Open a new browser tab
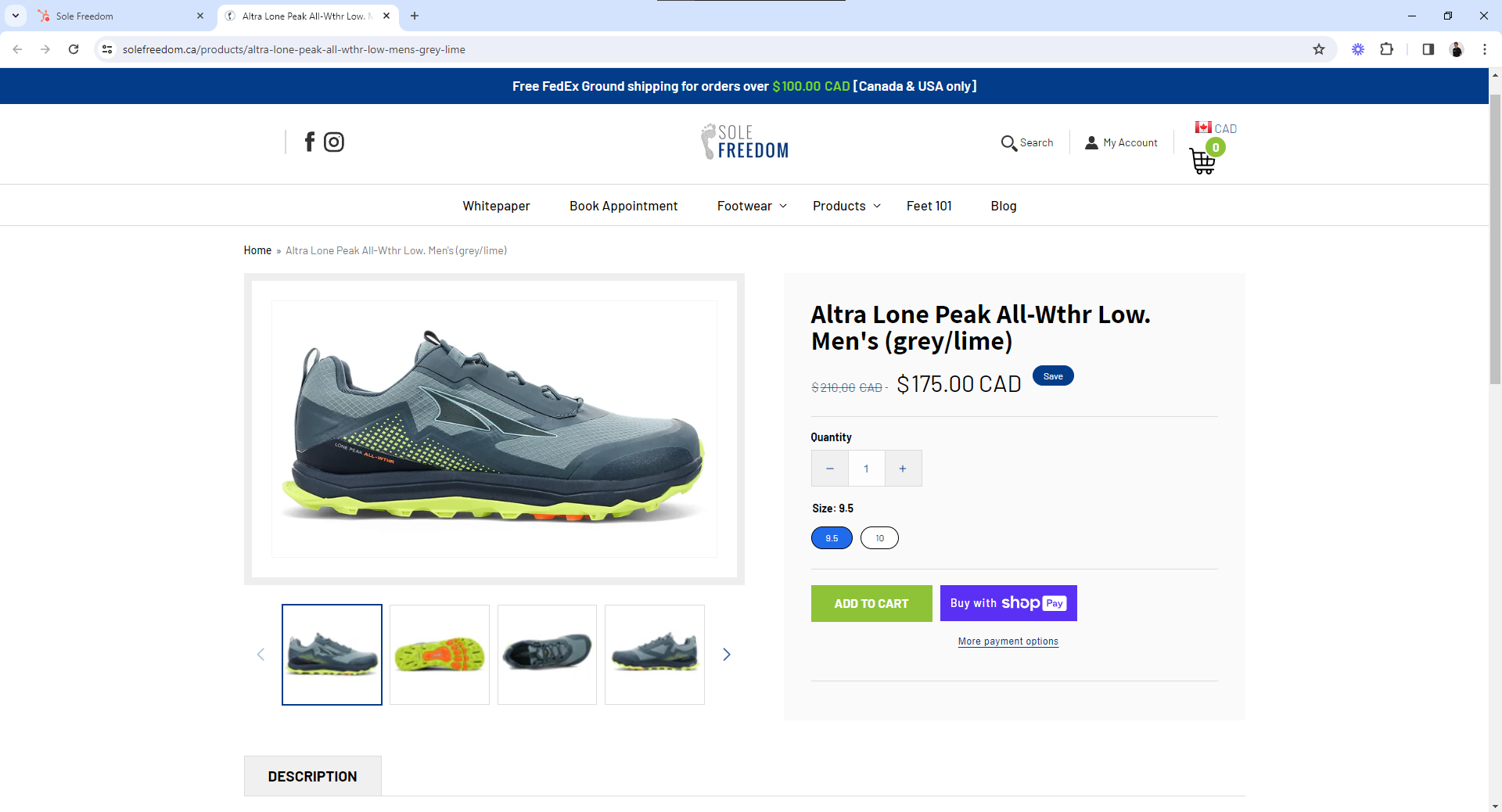The height and width of the screenshot is (812, 1502). point(415,16)
